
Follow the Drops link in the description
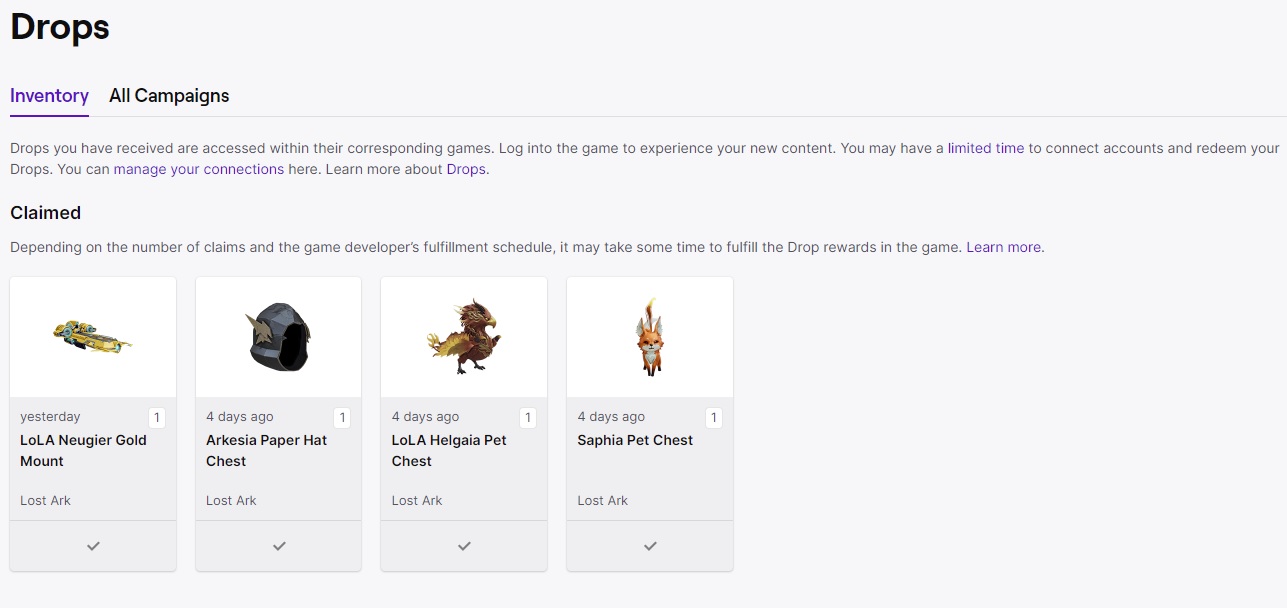tap(466, 169)
